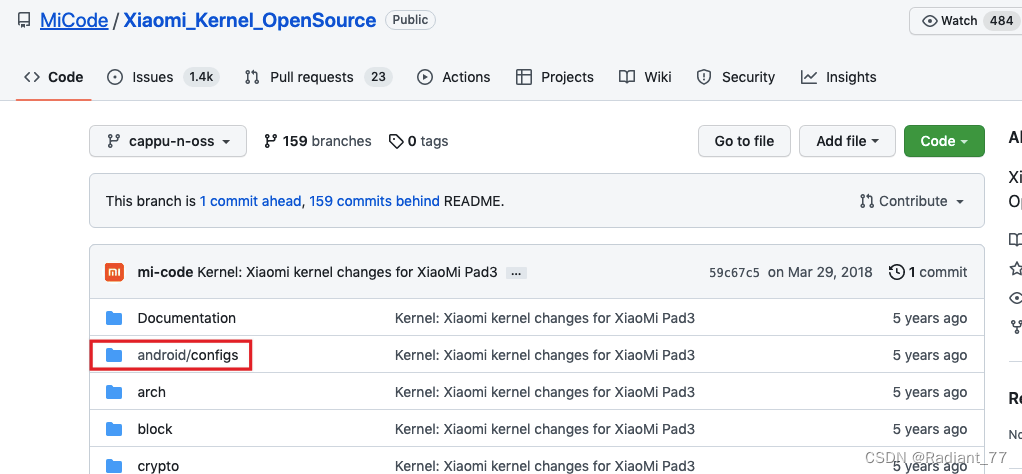This screenshot has height=474, width=1022.
Task: Open the cappu-n-oss branch dropdown
Action: (x=168, y=141)
